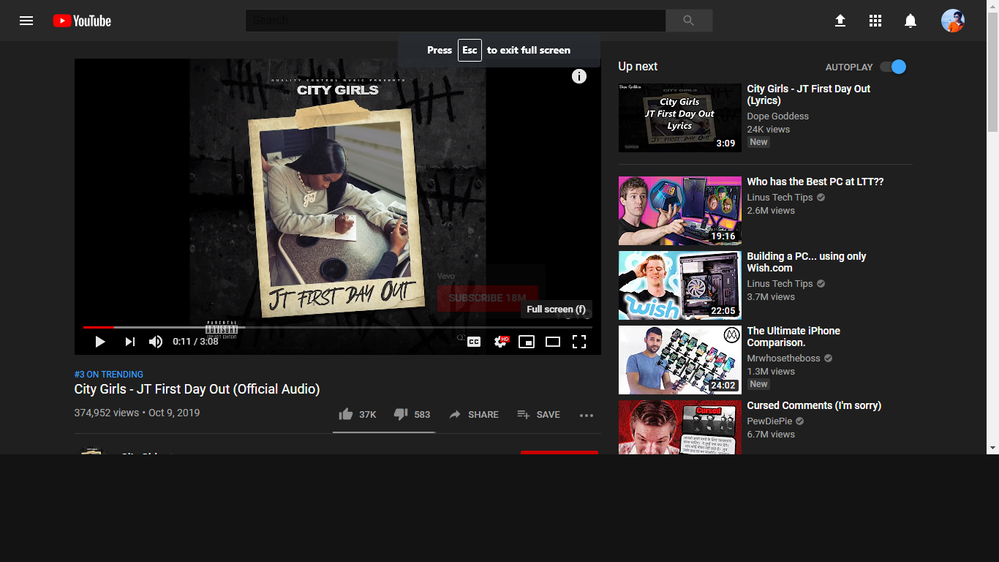This screenshot has width=999, height=562.
Task: Click the Vevo Subscribe 18M overlay button
Action: (x=487, y=298)
